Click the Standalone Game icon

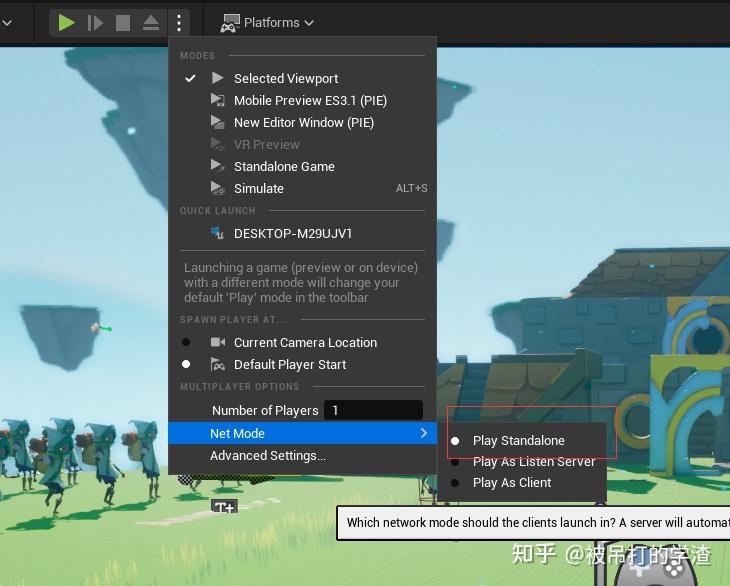click(217, 166)
